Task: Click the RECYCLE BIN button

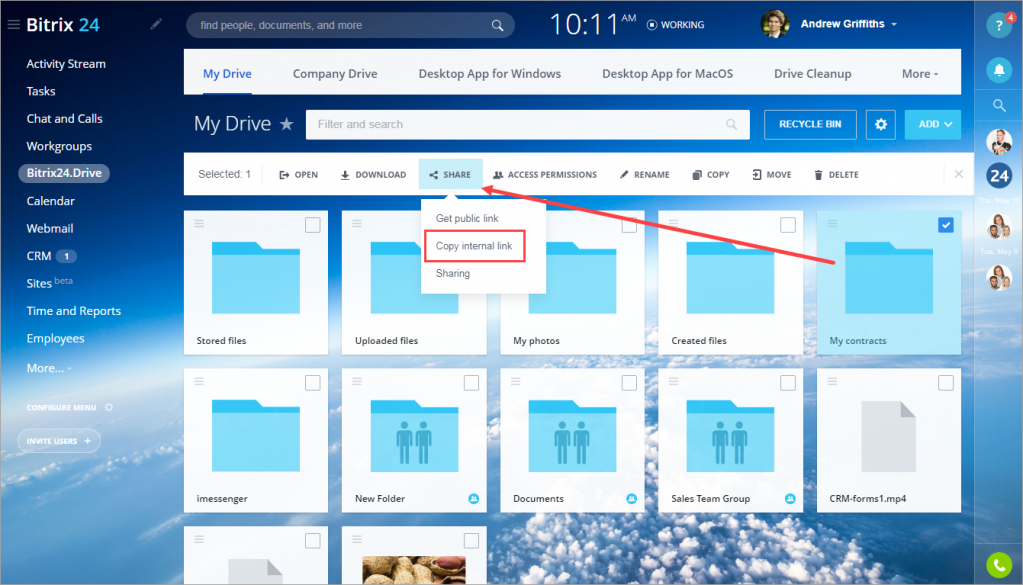Action: 810,124
